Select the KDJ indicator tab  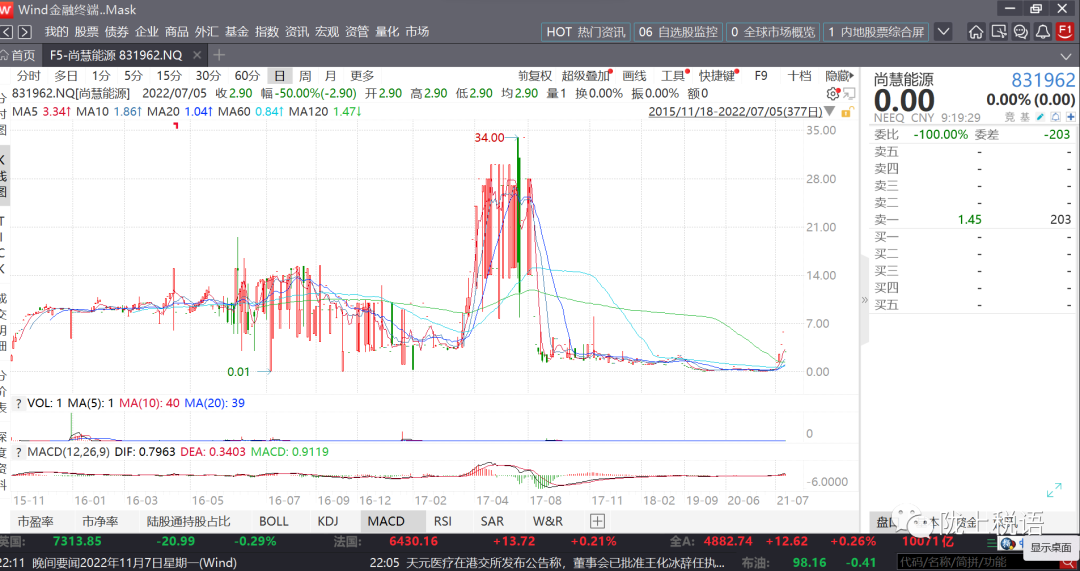point(328,521)
